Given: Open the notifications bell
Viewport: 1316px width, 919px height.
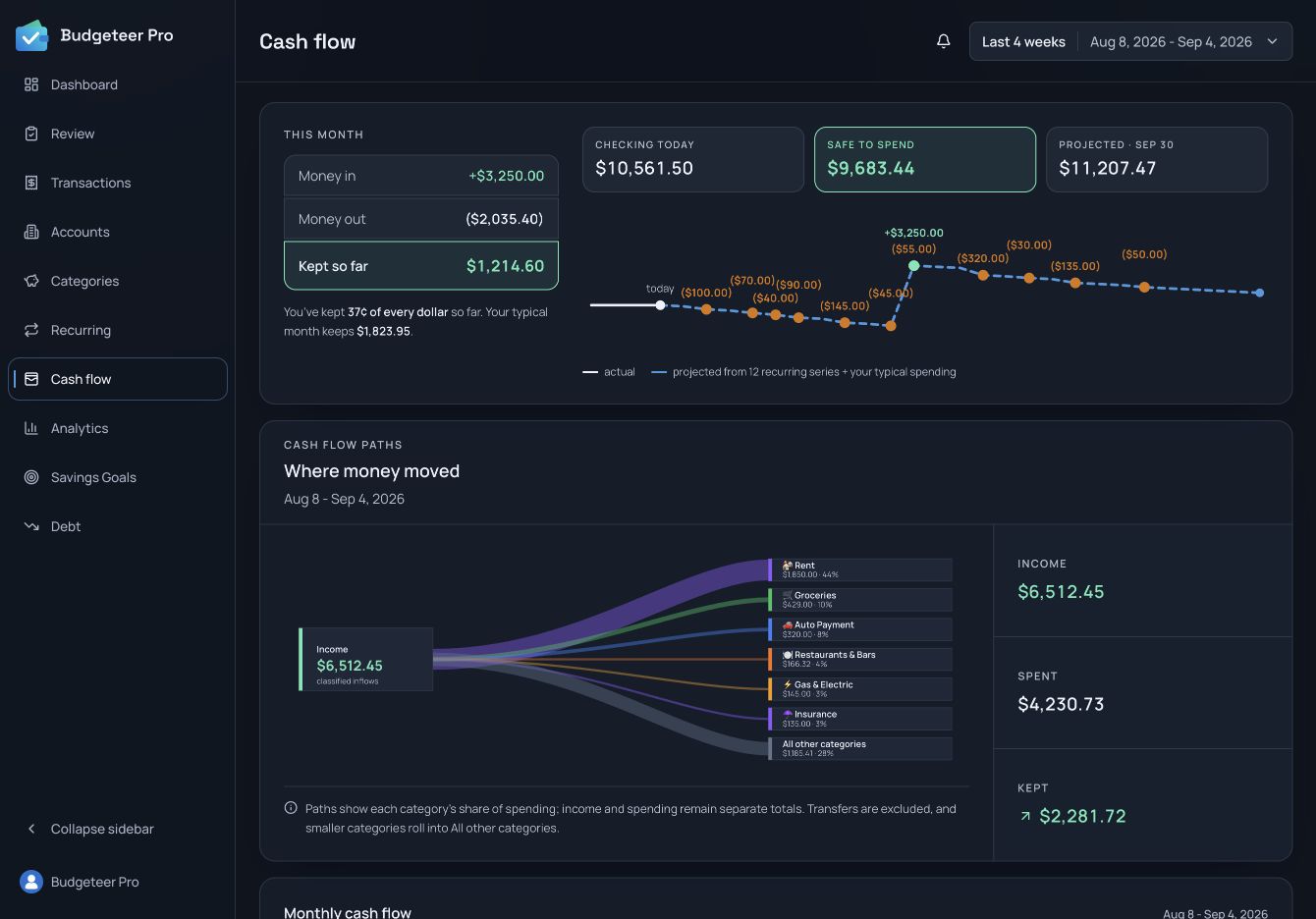Looking at the screenshot, I should (x=943, y=41).
